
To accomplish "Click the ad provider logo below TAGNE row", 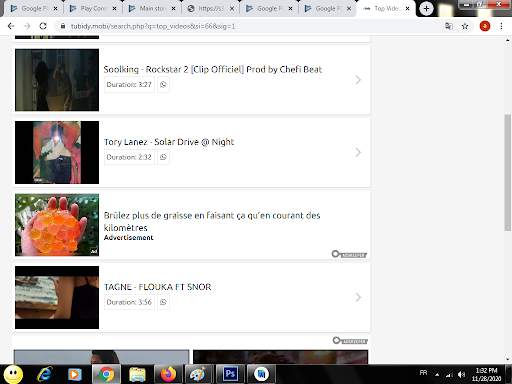I will 350,341.
